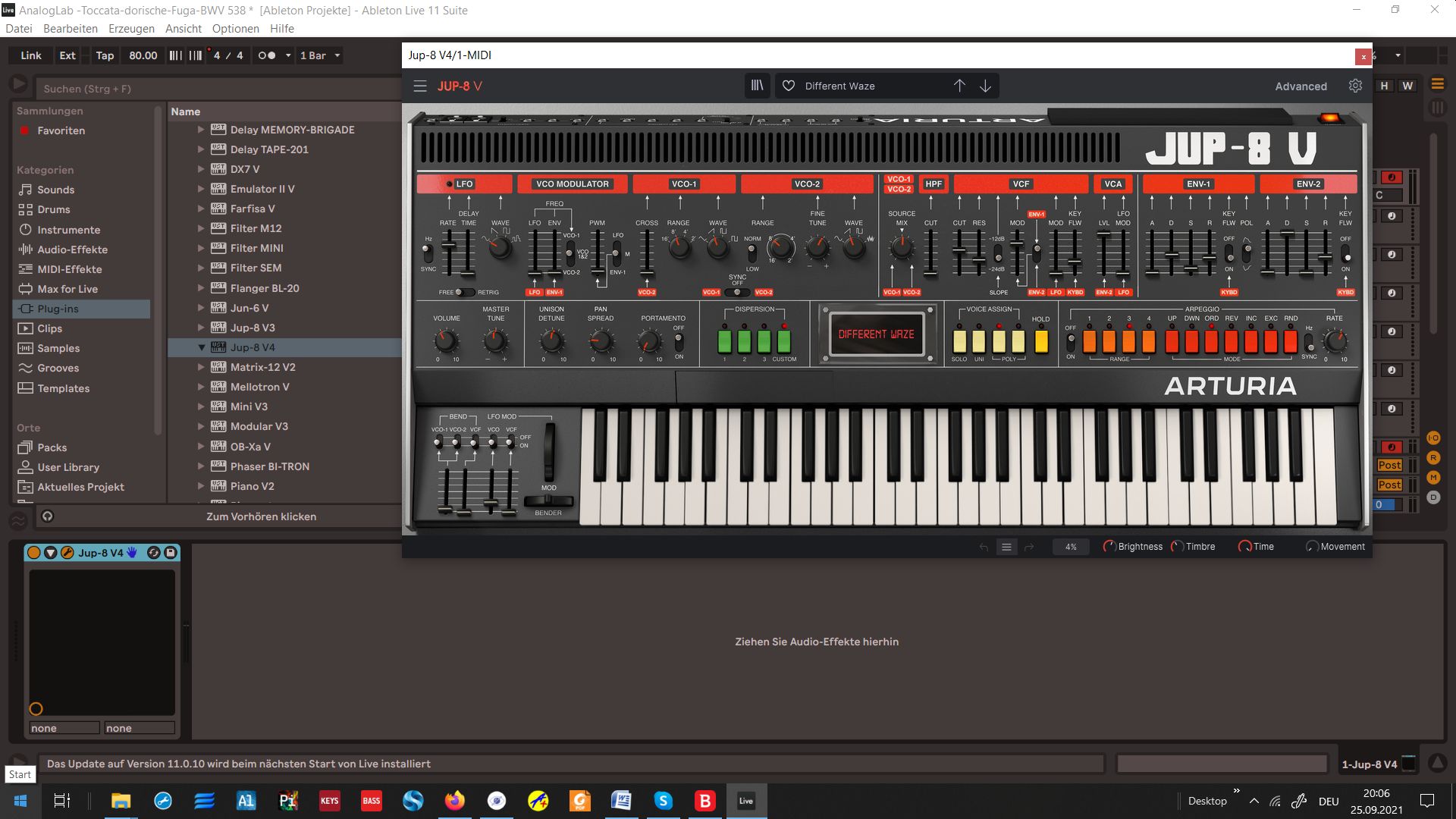This screenshot has width=1456, height=819.
Task: Click the Link button
Action: [31, 55]
